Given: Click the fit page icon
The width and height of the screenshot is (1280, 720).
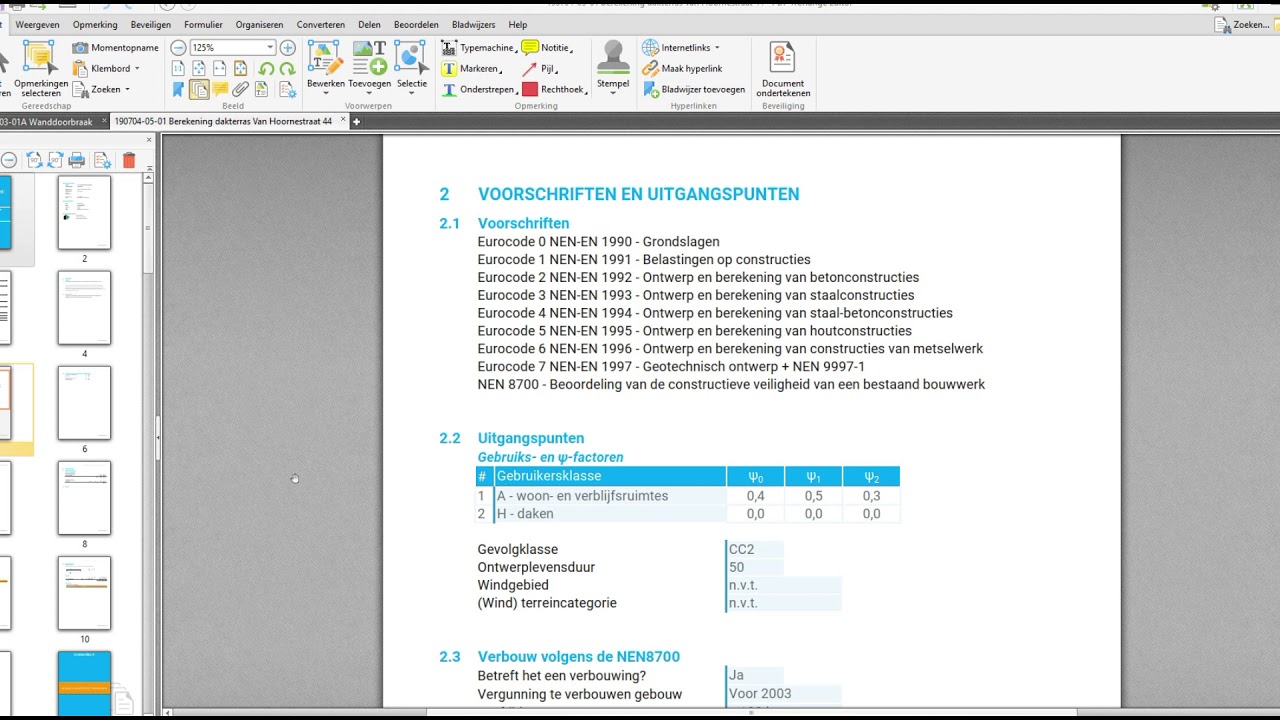Looking at the screenshot, I should tap(199, 69).
